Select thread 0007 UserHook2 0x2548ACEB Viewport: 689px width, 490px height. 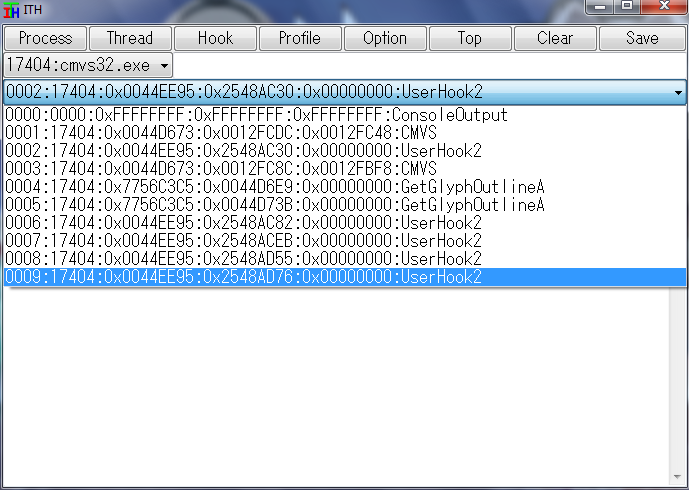[x=345, y=241]
